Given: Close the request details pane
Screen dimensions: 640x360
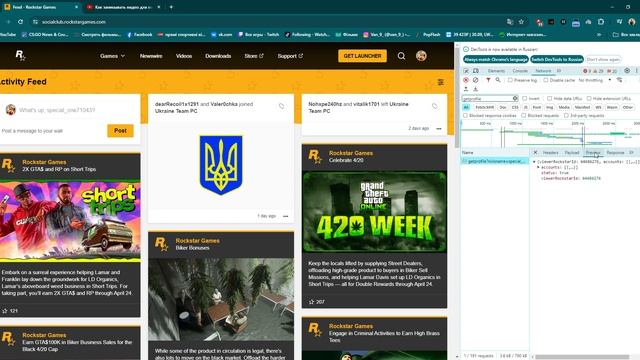Looking at the screenshot, I should coord(536,152).
